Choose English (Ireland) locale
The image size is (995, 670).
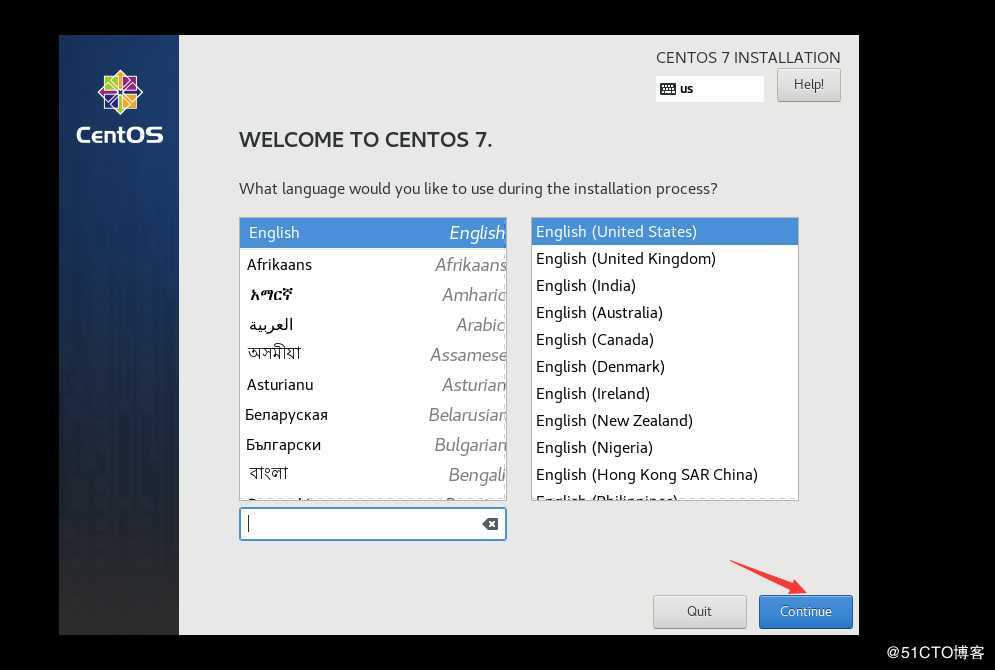(x=664, y=393)
